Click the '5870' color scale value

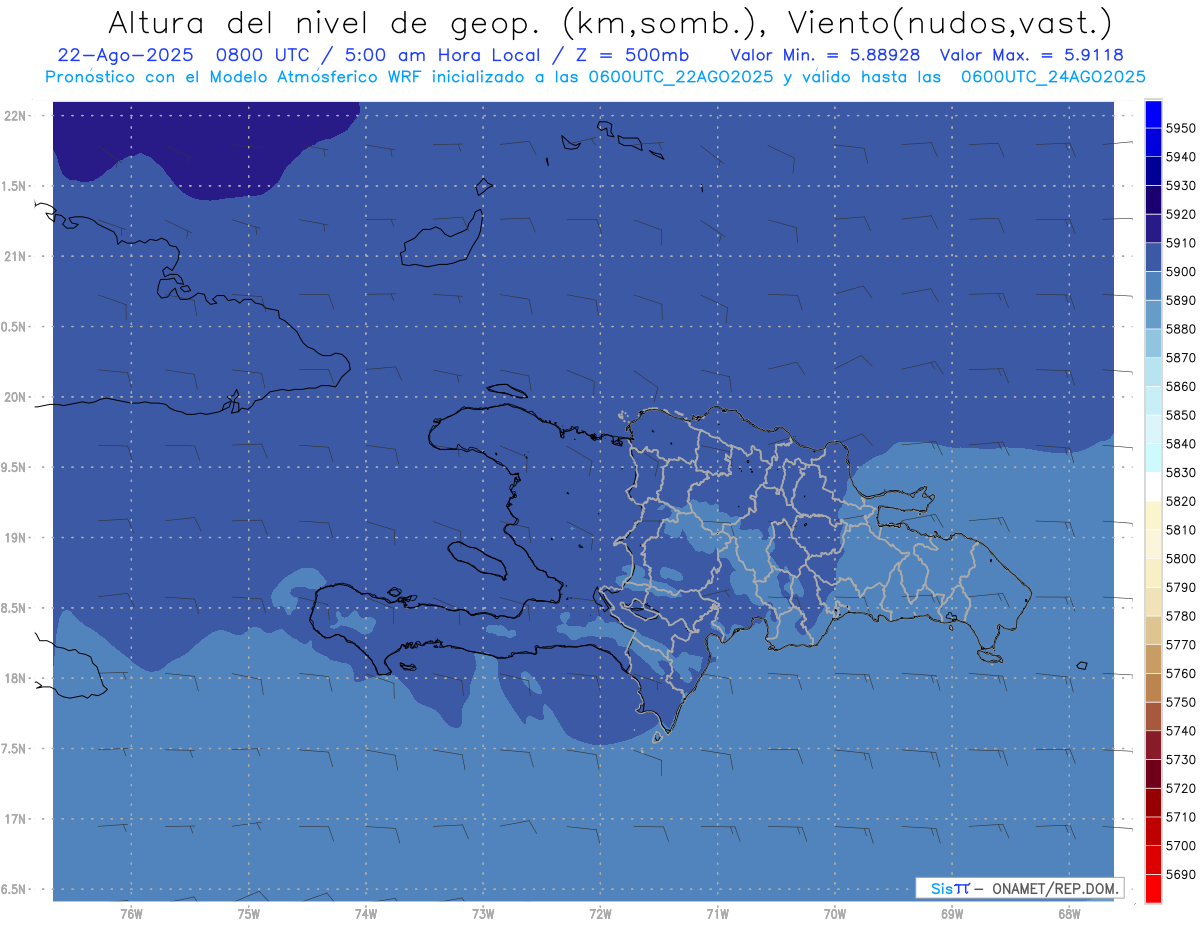(1180, 358)
